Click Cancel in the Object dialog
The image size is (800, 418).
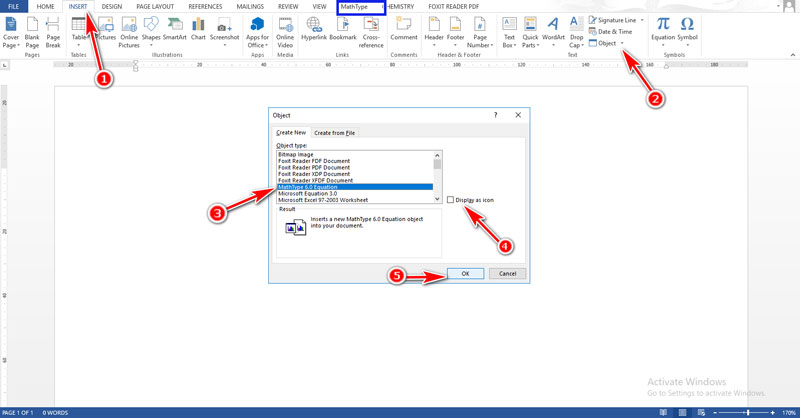507,274
